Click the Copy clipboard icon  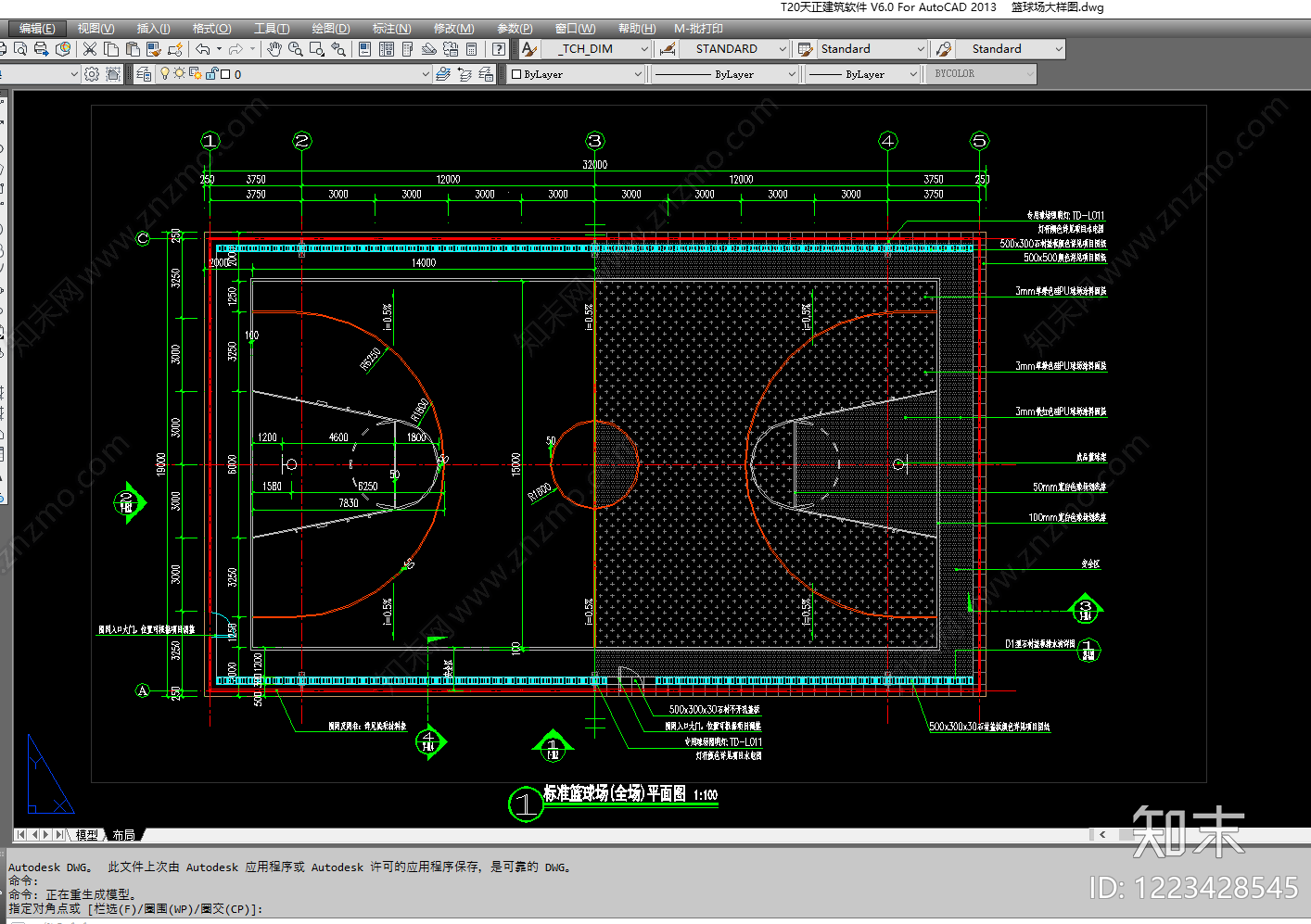click(x=110, y=48)
